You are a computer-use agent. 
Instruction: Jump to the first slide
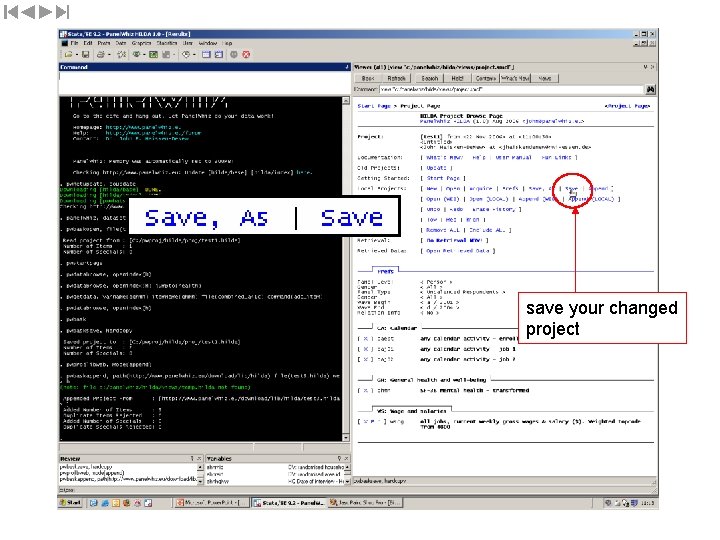(11, 12)
